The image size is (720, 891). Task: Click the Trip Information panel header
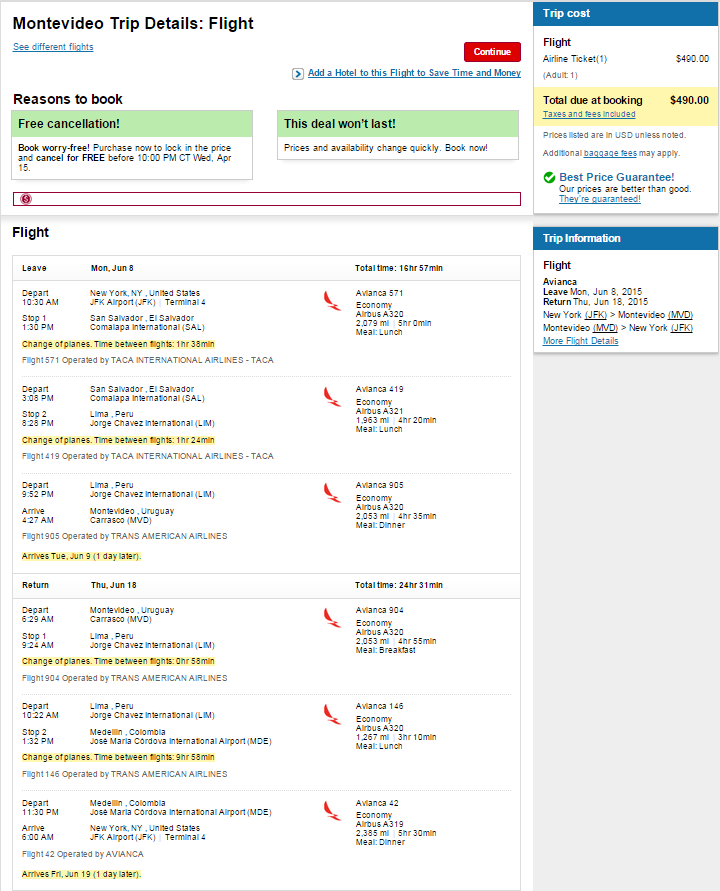click(626, 239)
